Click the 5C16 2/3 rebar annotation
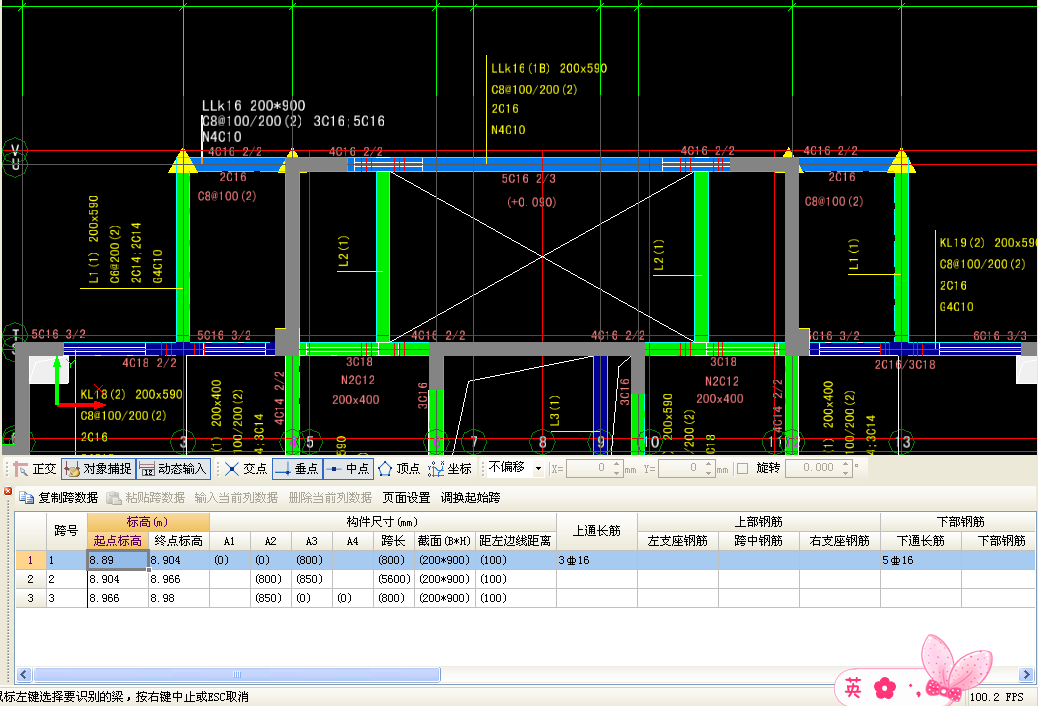This screenshot has height=706, width=1038. pyautogui.click(x=528, y=179)
